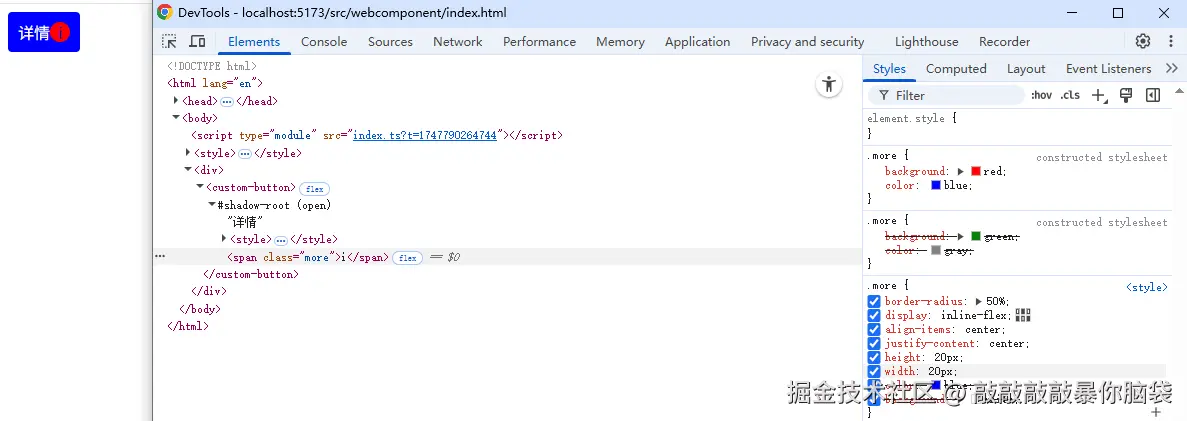Collapse the custom-button element node

point(200,187)
